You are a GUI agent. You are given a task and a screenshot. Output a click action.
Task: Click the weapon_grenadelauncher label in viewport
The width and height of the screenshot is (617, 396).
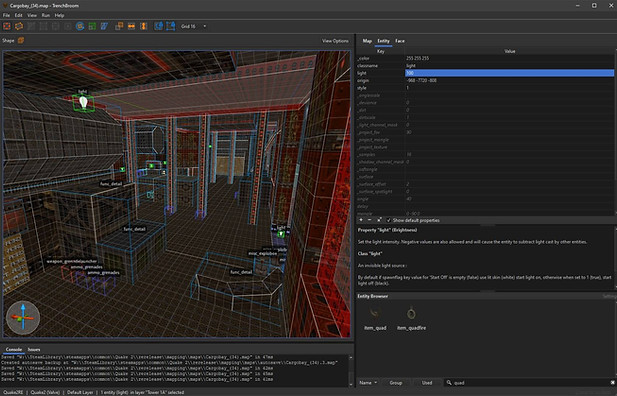click(71, 261)
